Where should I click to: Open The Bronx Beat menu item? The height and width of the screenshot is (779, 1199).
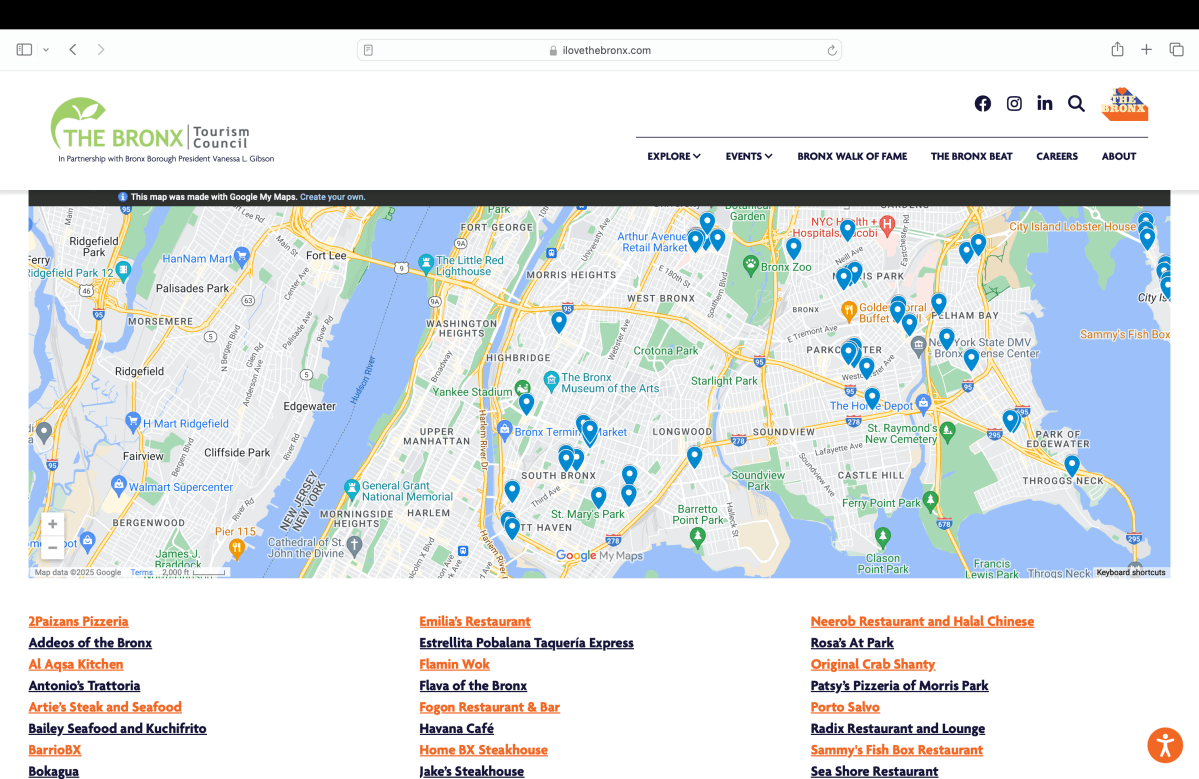[x=971, y=156]
